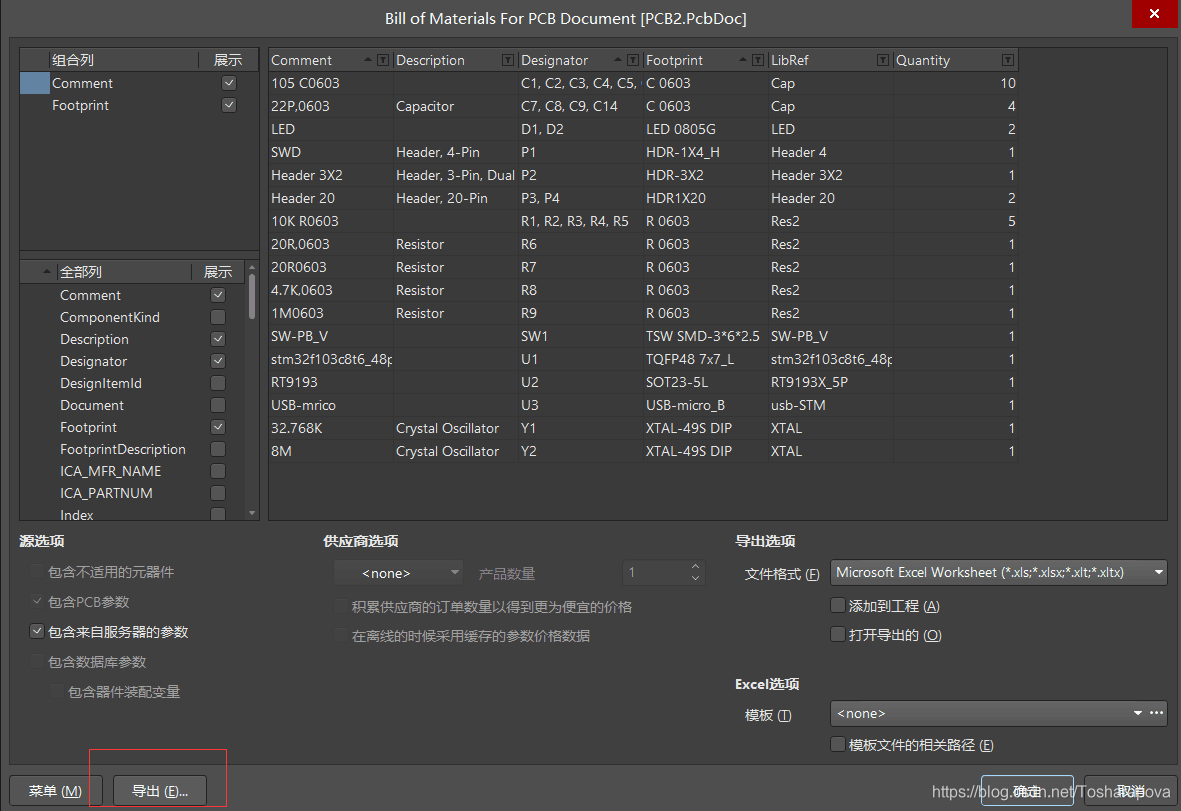The height and width of the screenshot is (811, 1181).
Task: Toggle Description column display checkbox
Action: pyautogui.click(x=218, y=339)
